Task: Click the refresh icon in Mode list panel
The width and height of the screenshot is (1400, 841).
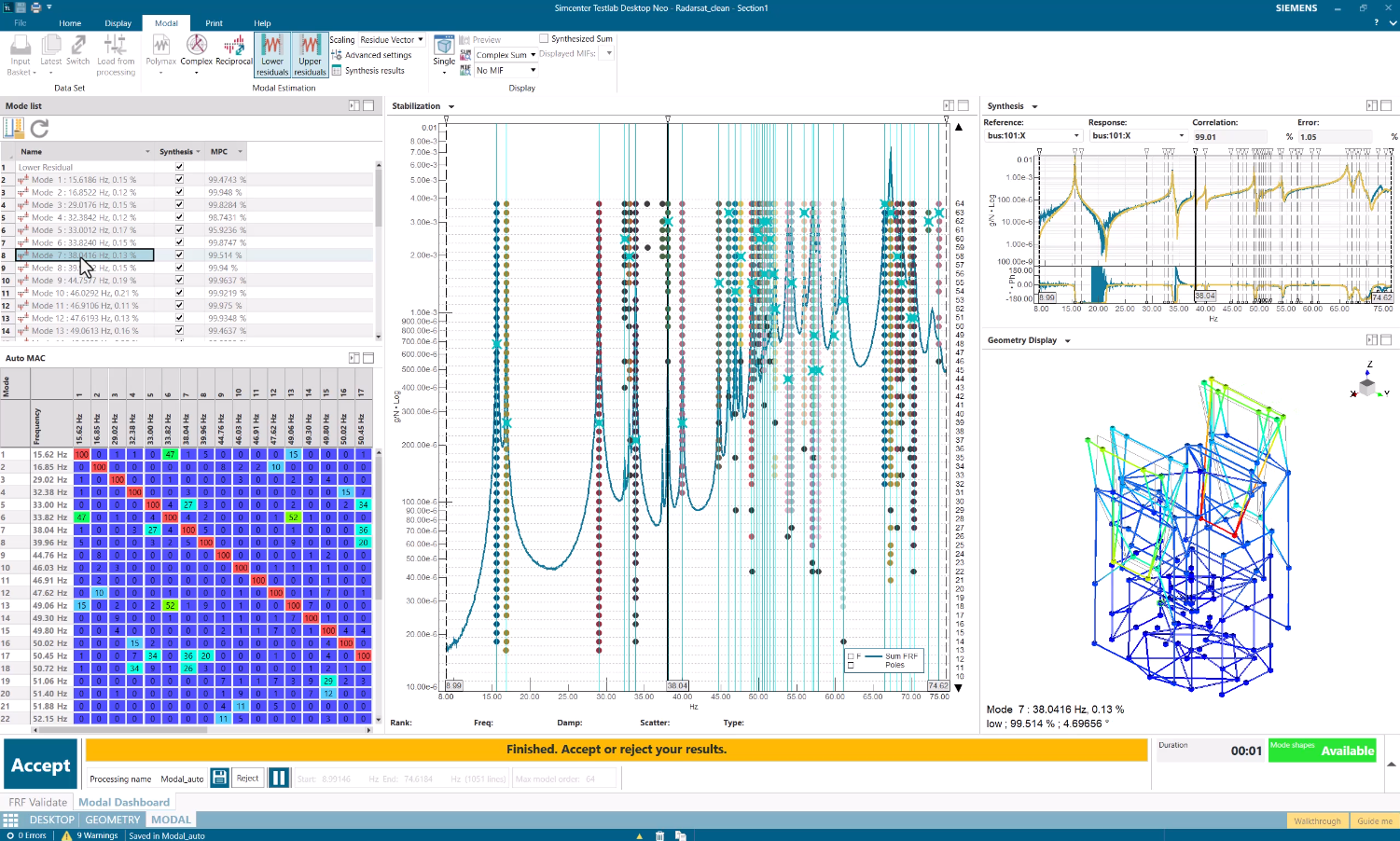Action: coord(38,128)
